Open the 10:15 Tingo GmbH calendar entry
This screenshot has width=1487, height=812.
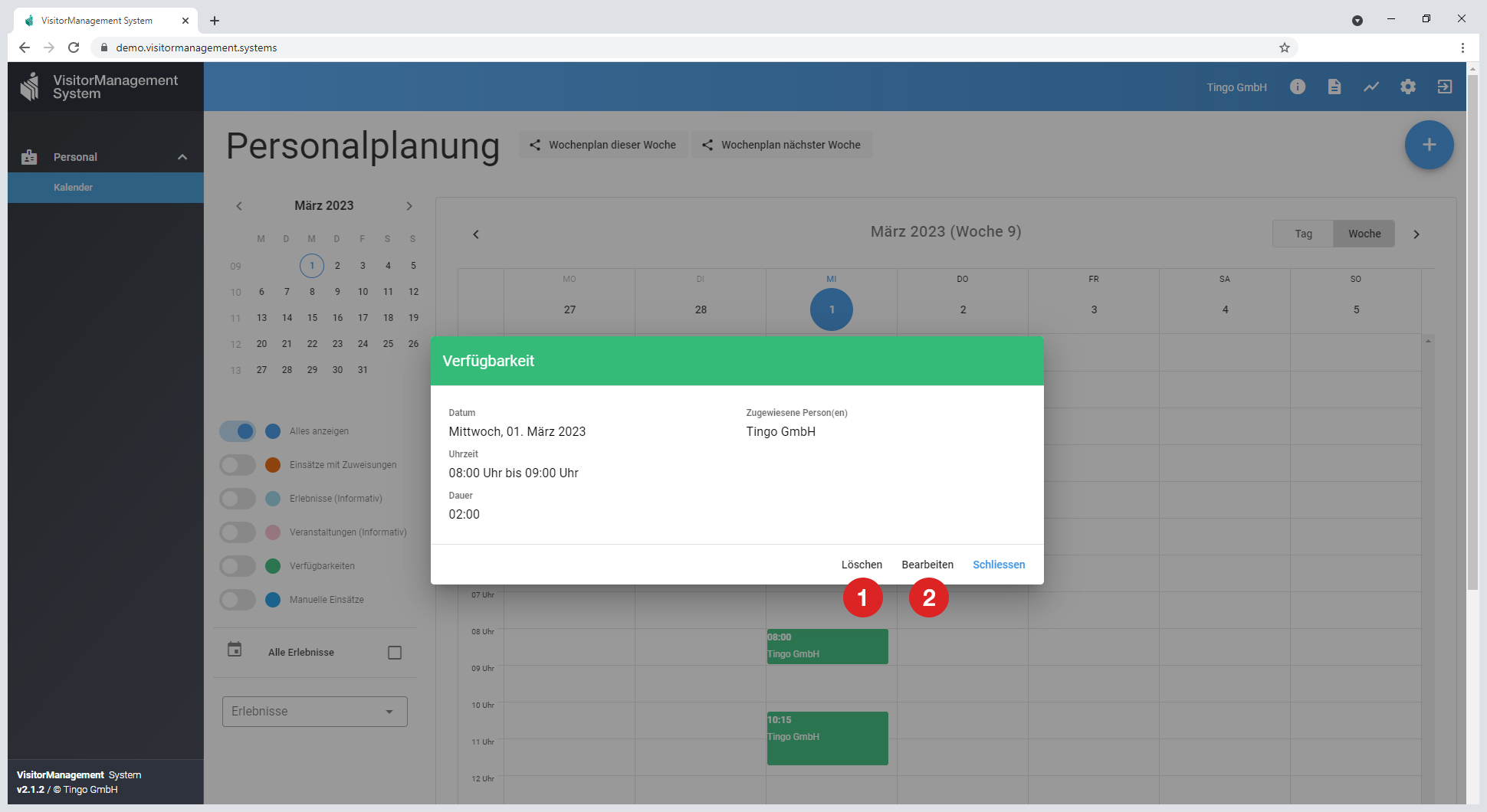(x=827, y=738)
